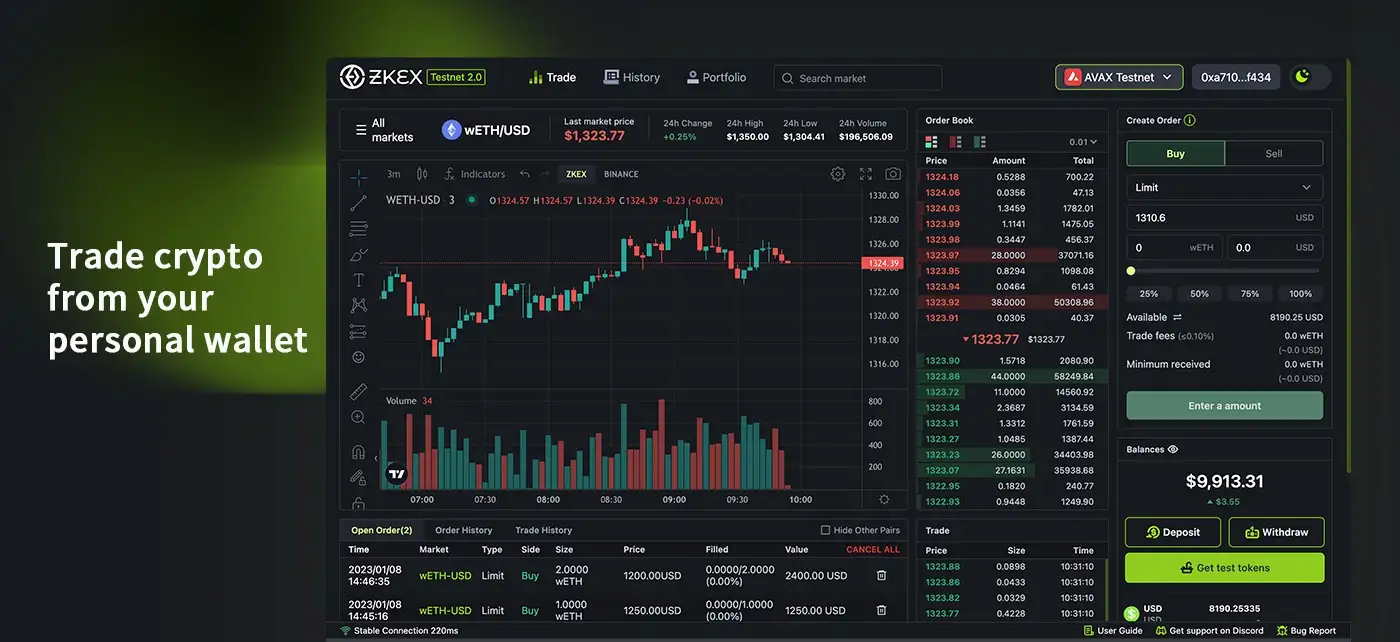Open the chart settings gear
Viewport: 1400px width, 642px height.
pyautogui.click(x=838, y=174)
